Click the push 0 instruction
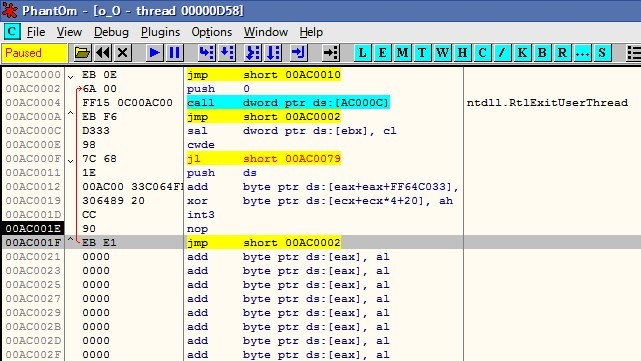Viewport: 641px width, 361px height. click(218, 89)
